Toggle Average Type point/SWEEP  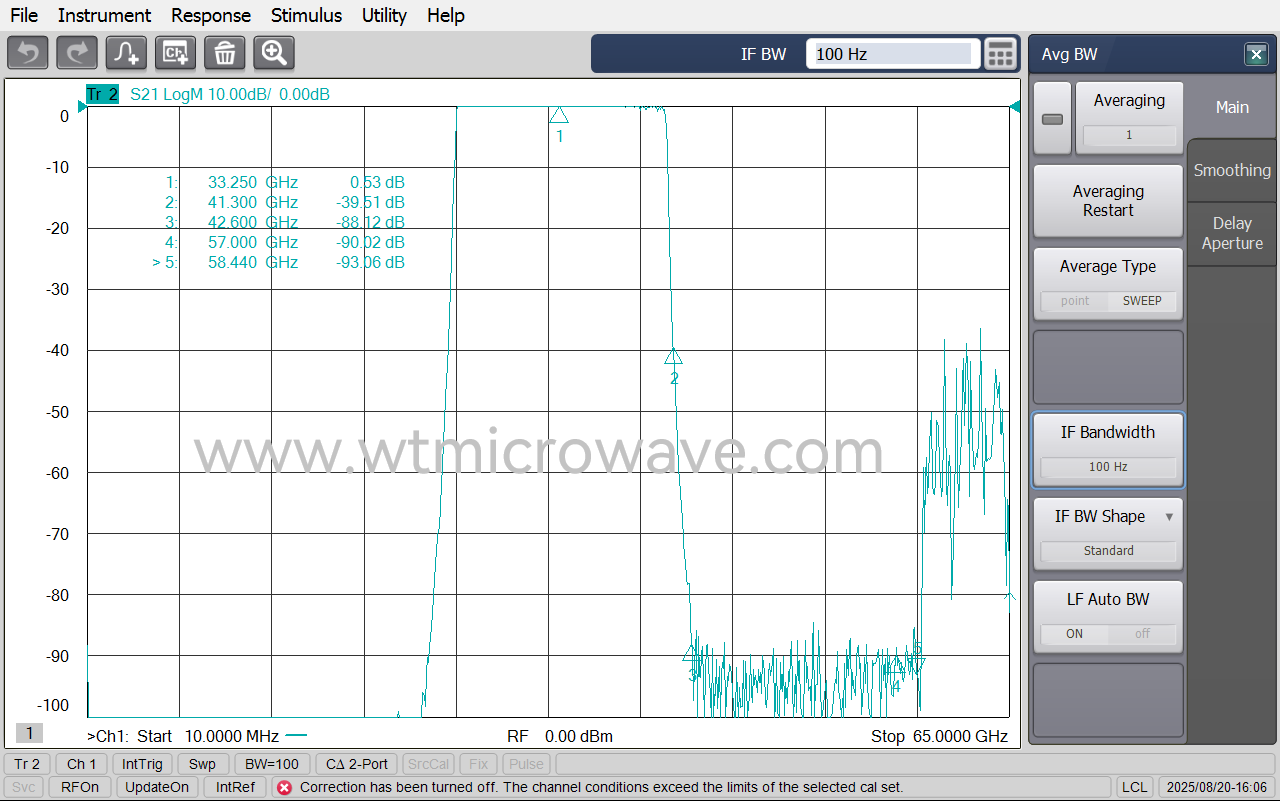coord(1108,300)
